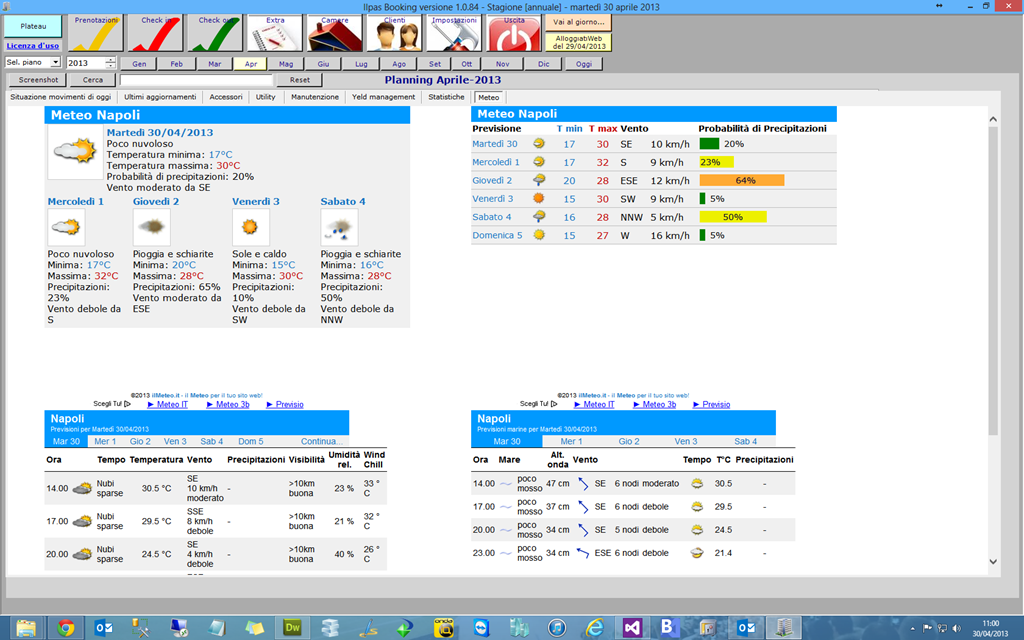Click Giovedì 2 orange 64% precipitation bar
The height and width of the screenshot is (640, 1024).
pos(742,180)
